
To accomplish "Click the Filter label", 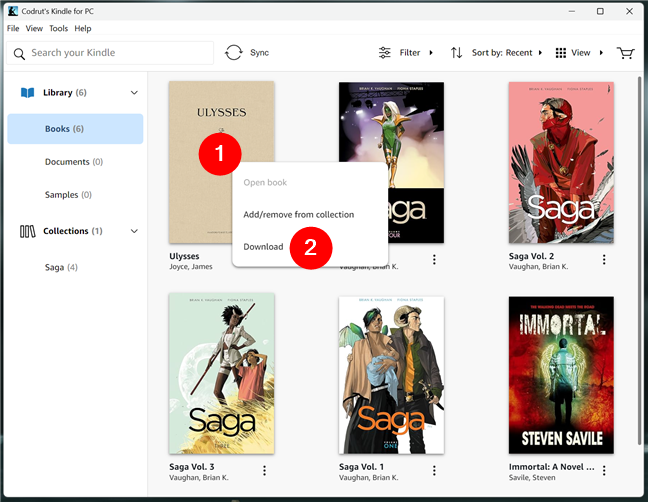I will click(410, 53).
